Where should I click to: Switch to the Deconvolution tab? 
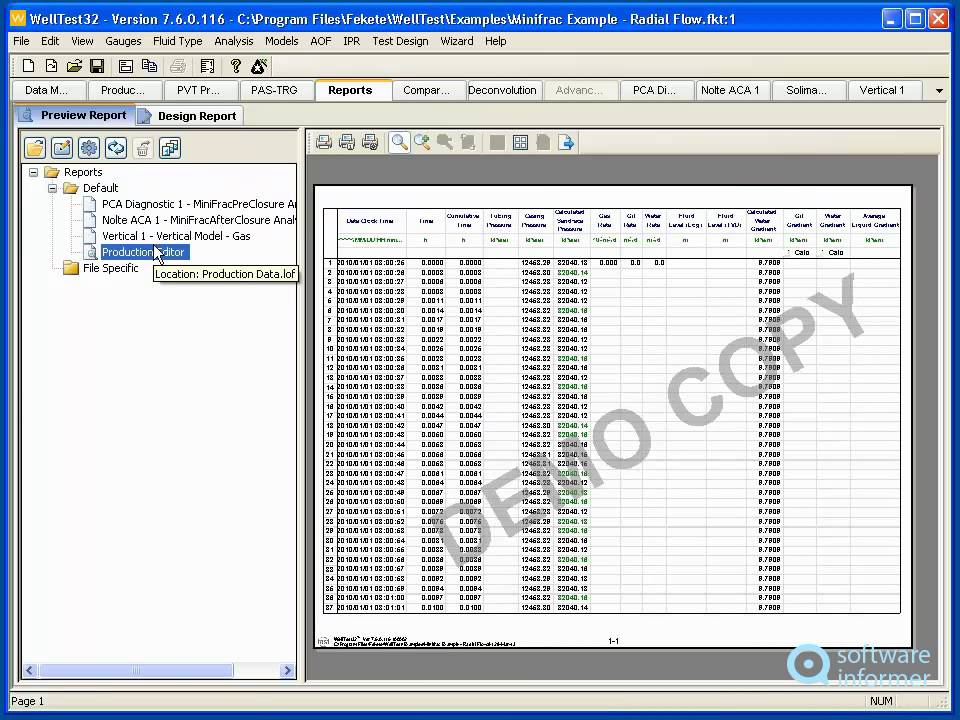pyautogui.click(x=503, y=91)
